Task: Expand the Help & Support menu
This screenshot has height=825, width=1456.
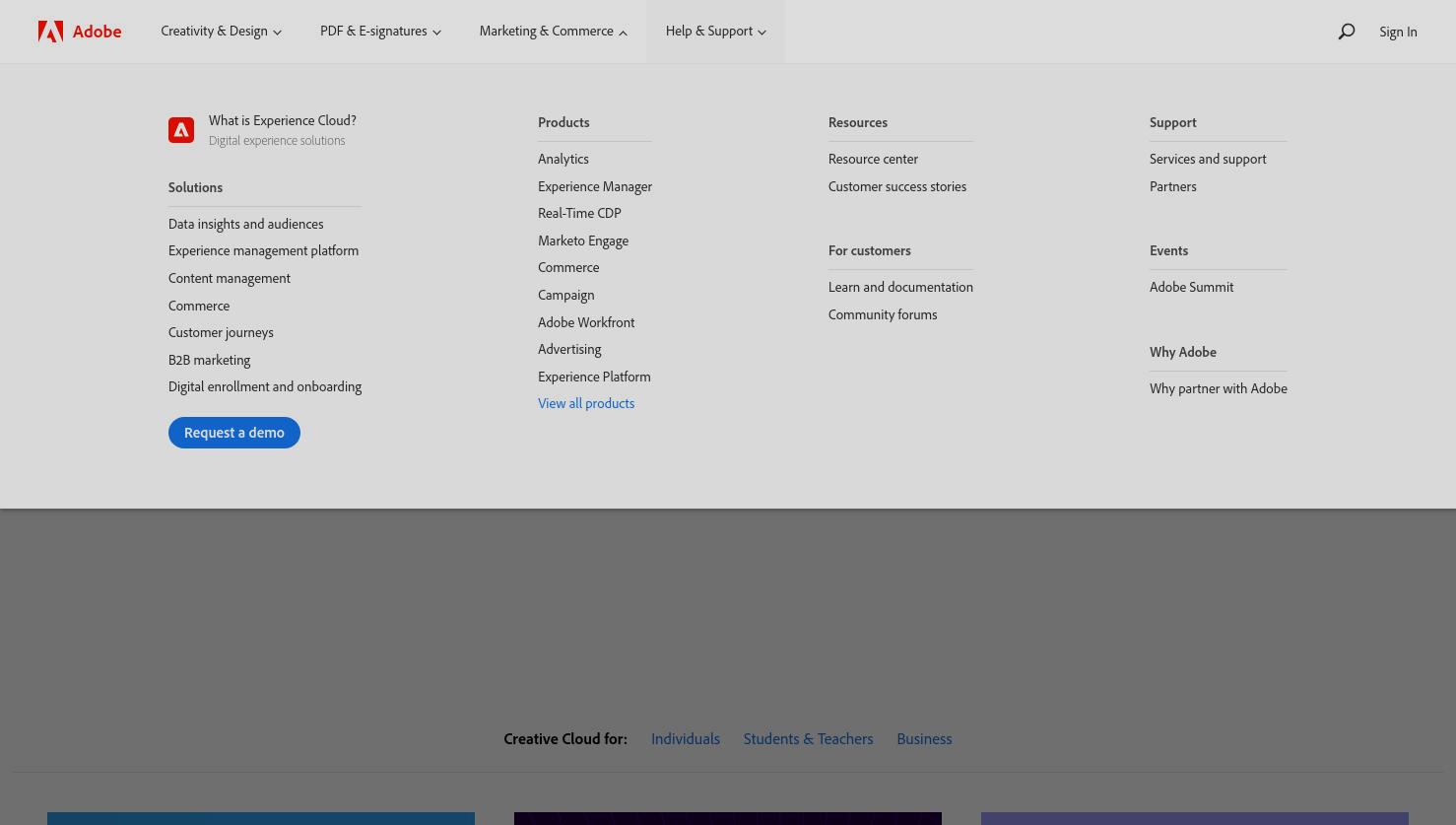Action: [x=715, y=32]
